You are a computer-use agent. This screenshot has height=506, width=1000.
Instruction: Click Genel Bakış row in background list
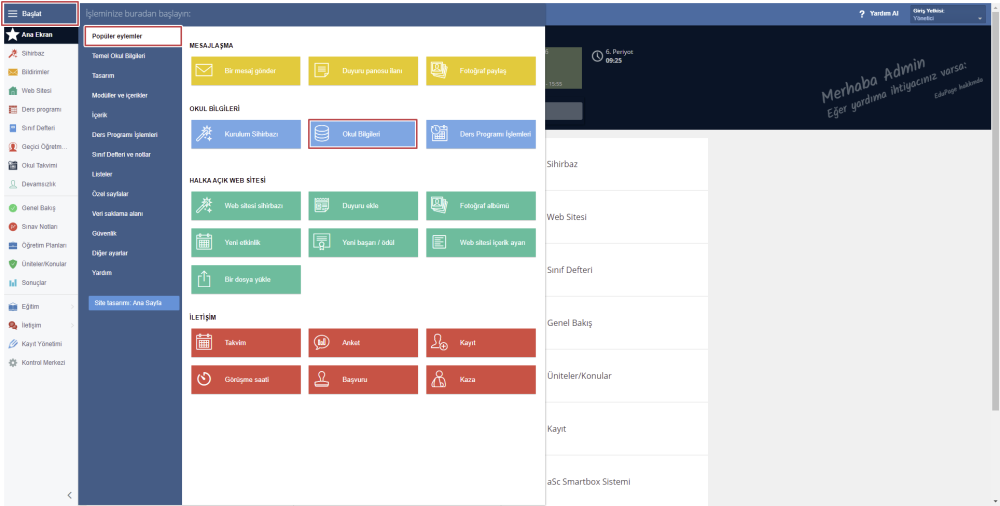point(627,323)
